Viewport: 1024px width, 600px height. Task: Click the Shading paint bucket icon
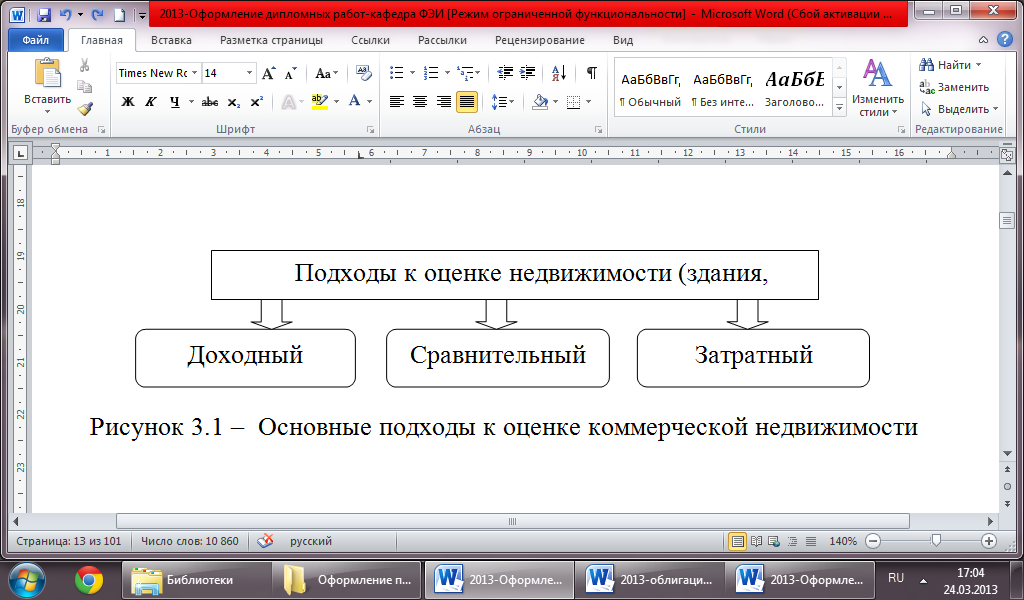point(540,102)
